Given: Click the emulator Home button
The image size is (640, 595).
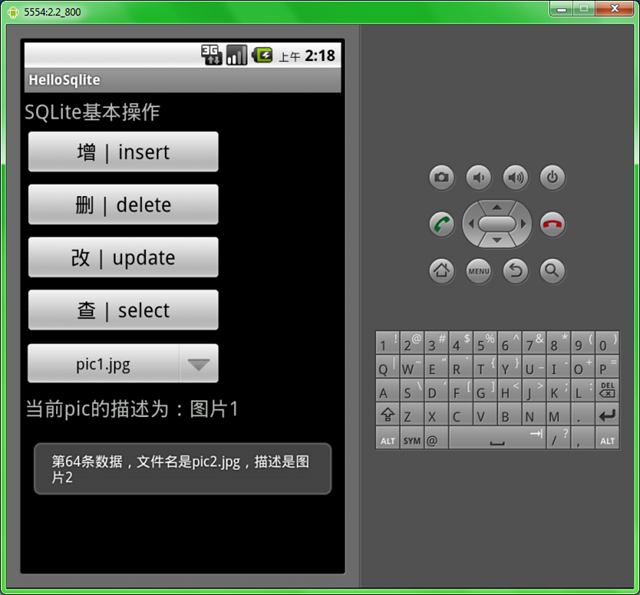Looking at the screenshot, I should click(442, 271).
